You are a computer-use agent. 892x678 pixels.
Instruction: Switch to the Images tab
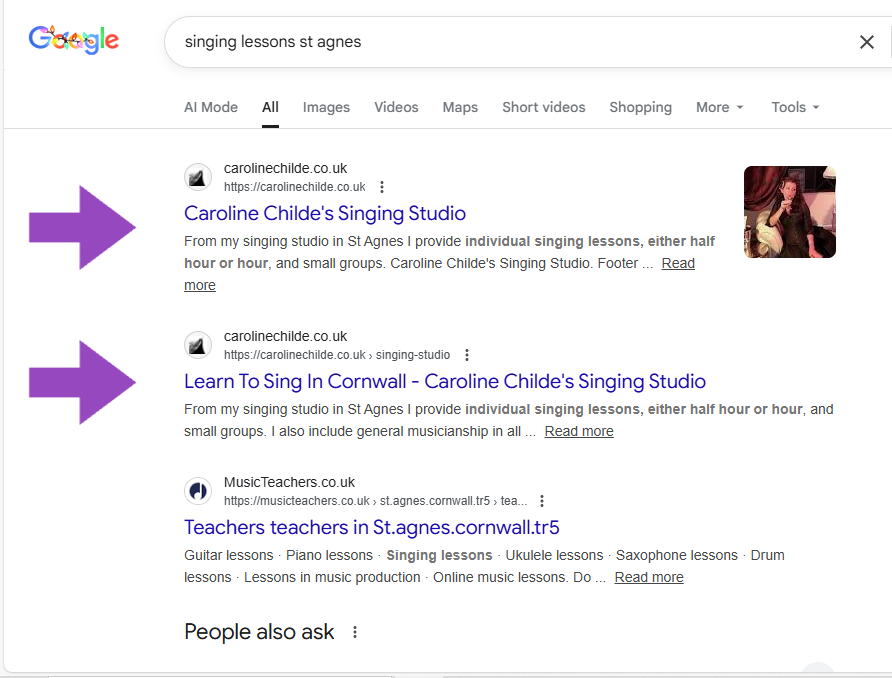coord(326,107)
